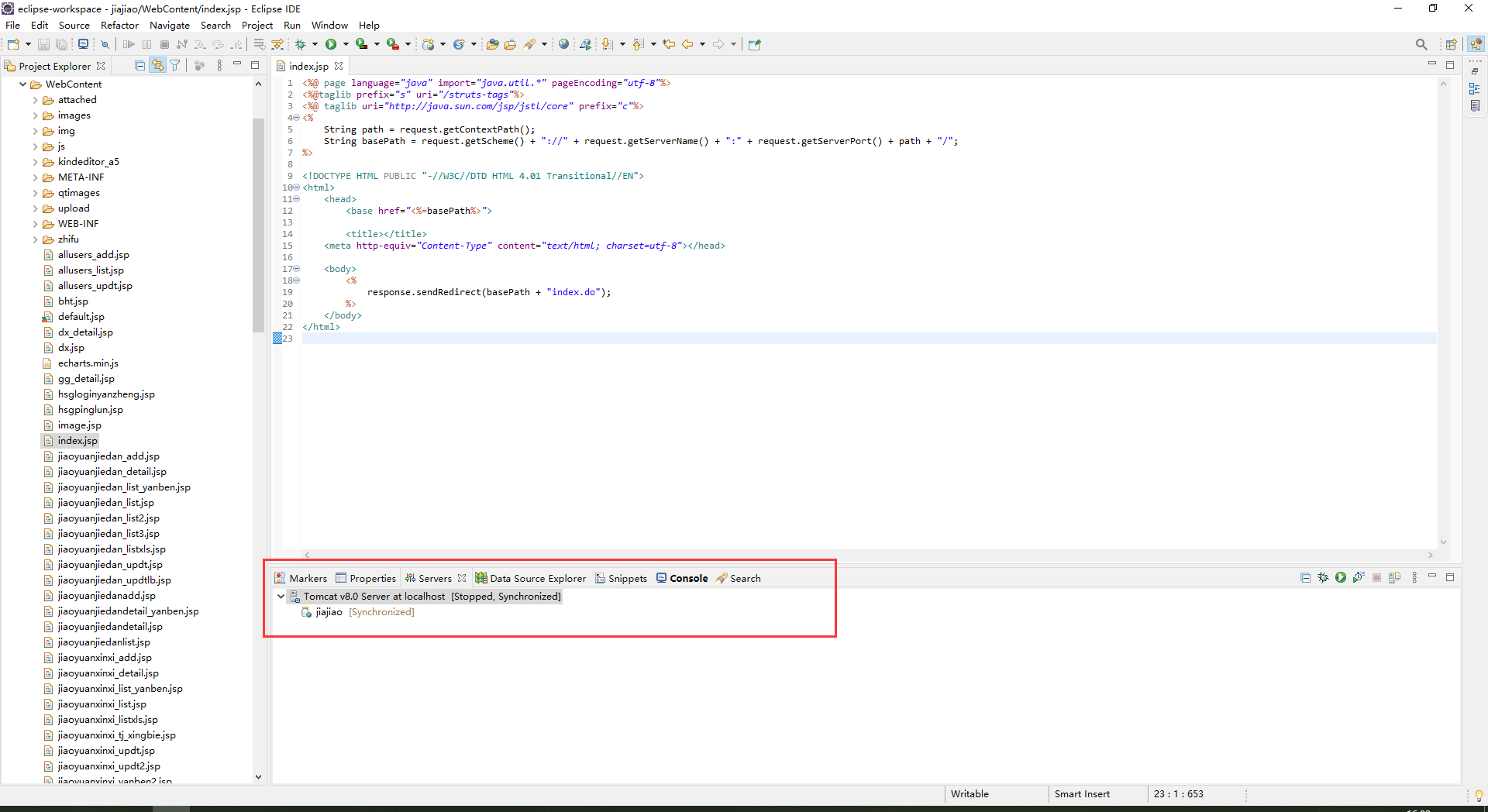1488x812 pixels.
Task: Start the server in profile mode
Action: tap(1359, 577)
